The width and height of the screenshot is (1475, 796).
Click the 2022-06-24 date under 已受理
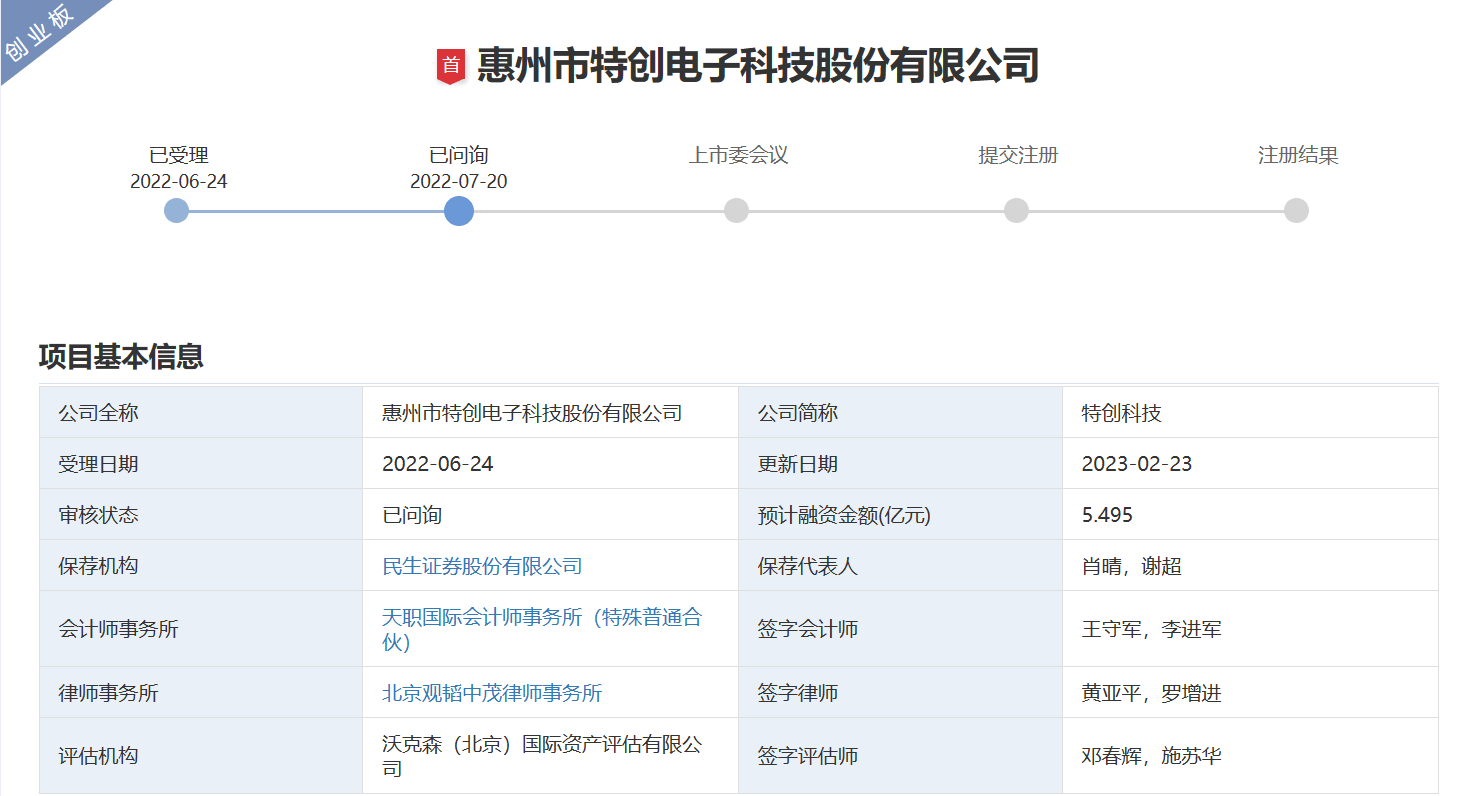[x=179, y=181]
